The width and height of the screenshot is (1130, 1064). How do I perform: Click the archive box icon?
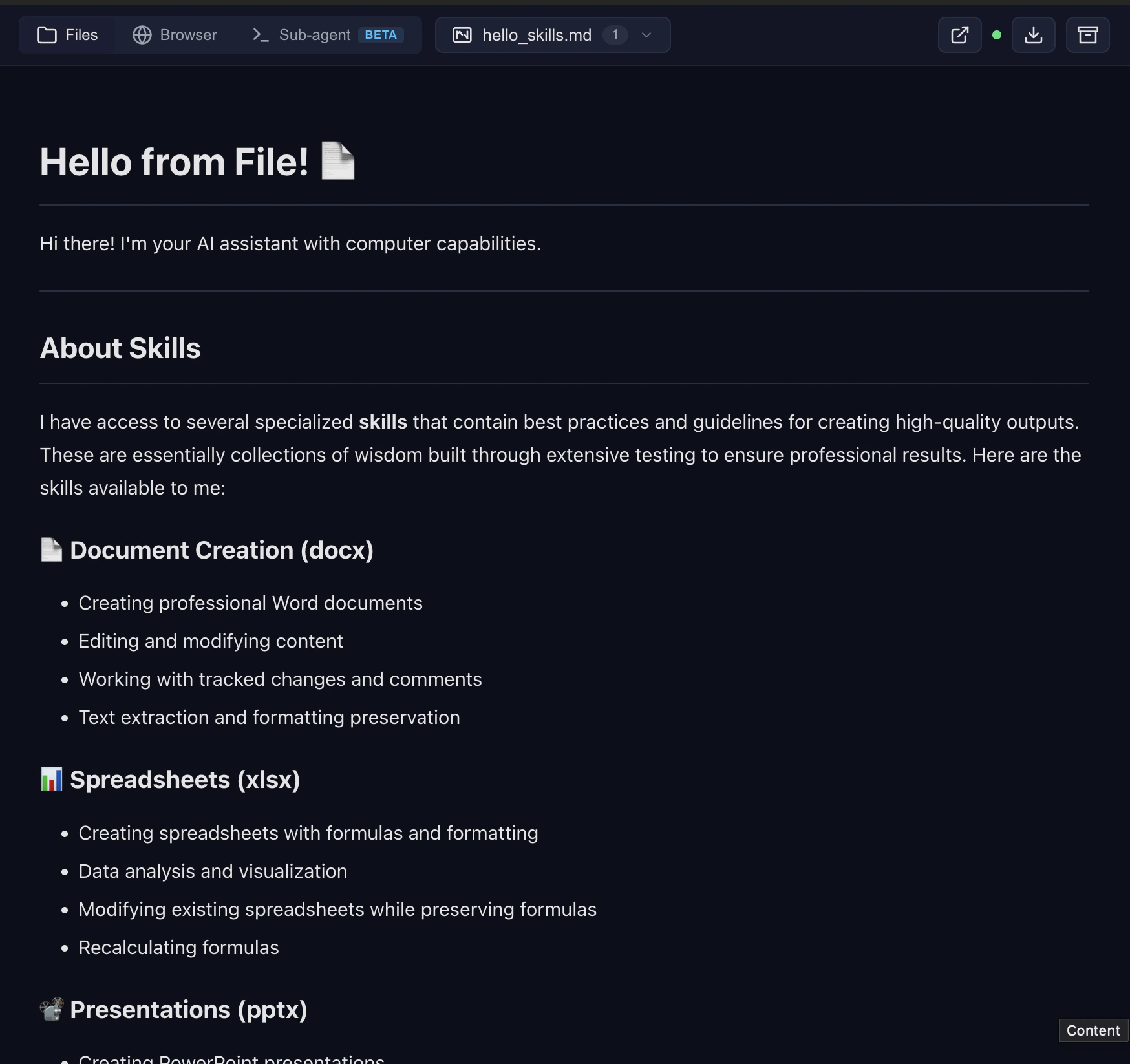point(1087,35)
